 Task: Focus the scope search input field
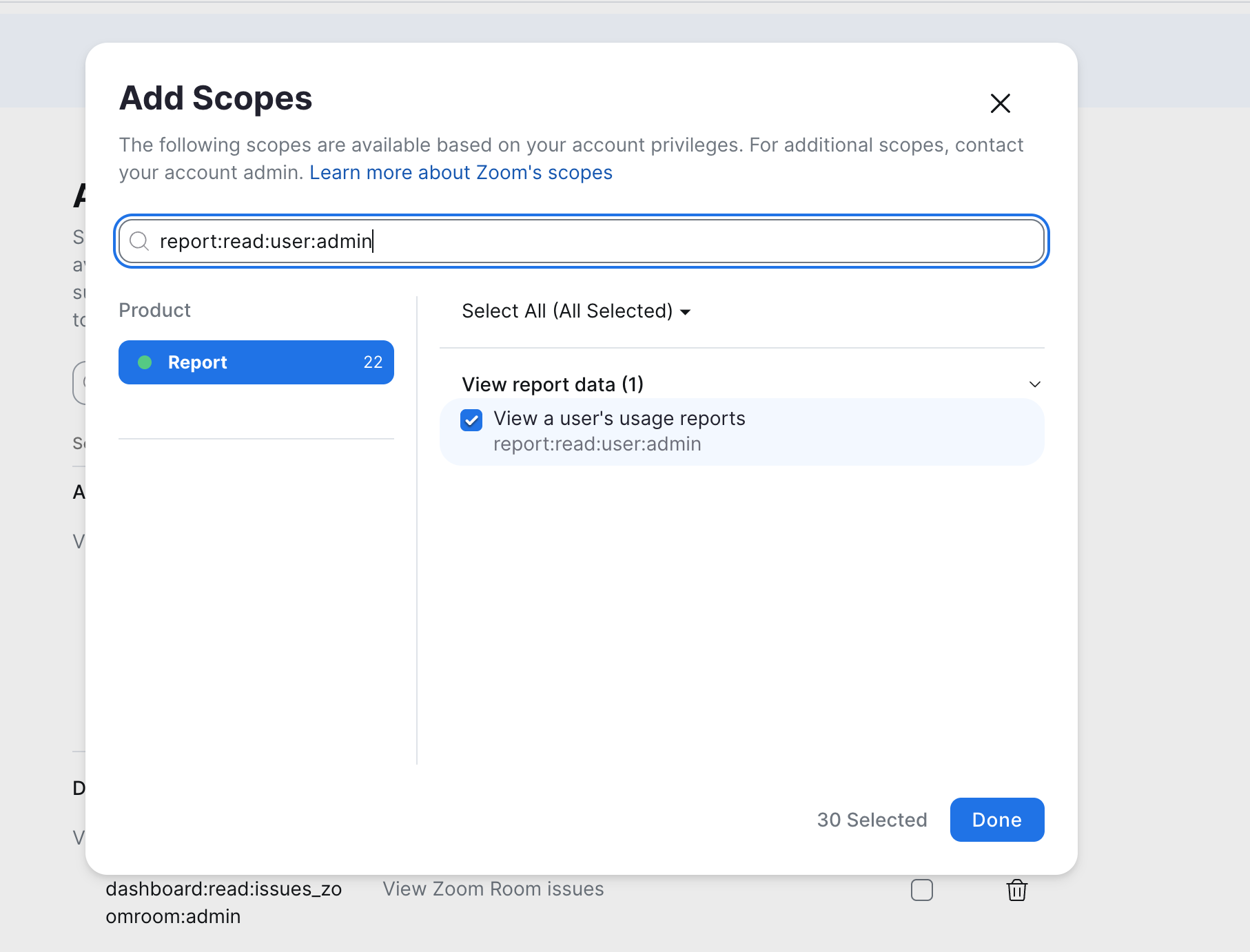tap(582, 241)
